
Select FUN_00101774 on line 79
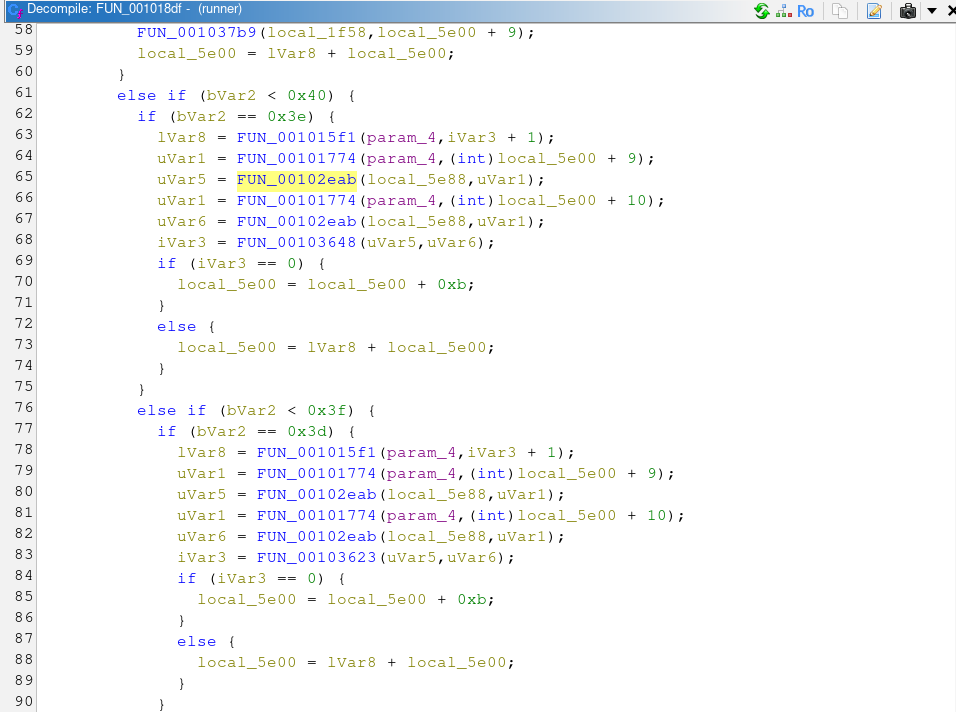coord(316,474)
